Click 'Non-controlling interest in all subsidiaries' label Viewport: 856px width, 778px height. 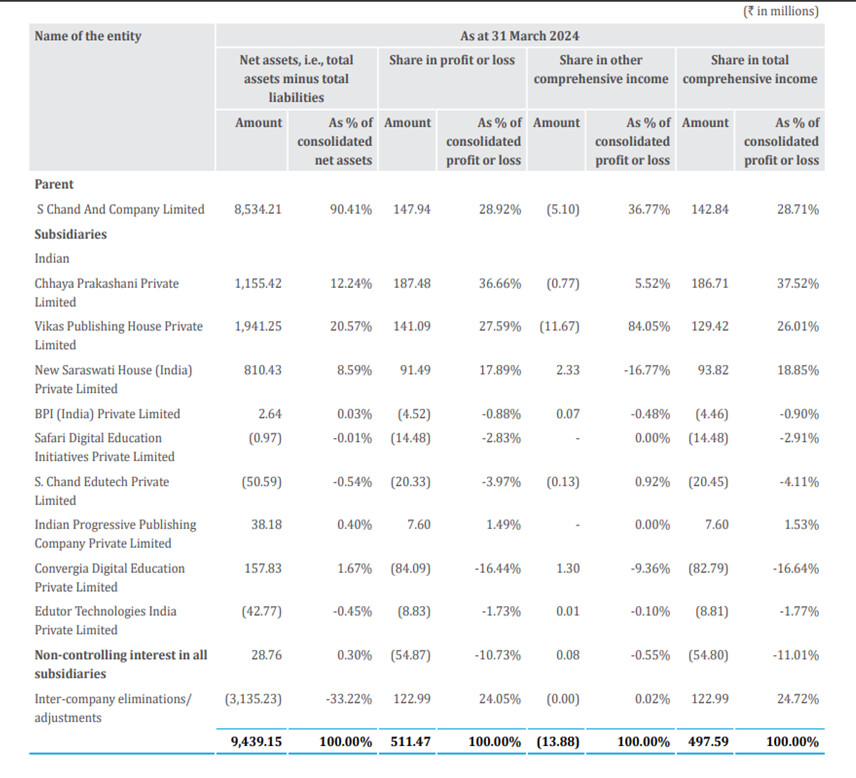coord(120,664)
